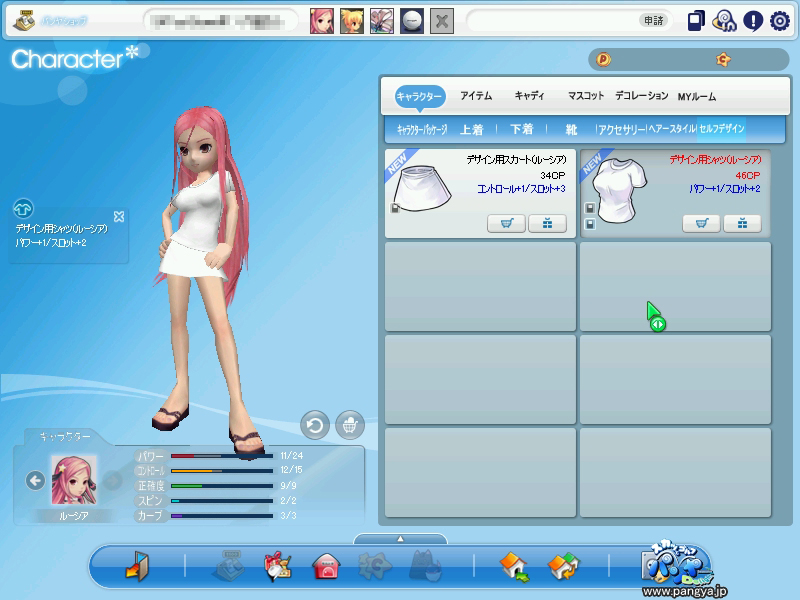Switch to the マスコット tab

pos(586,96)
